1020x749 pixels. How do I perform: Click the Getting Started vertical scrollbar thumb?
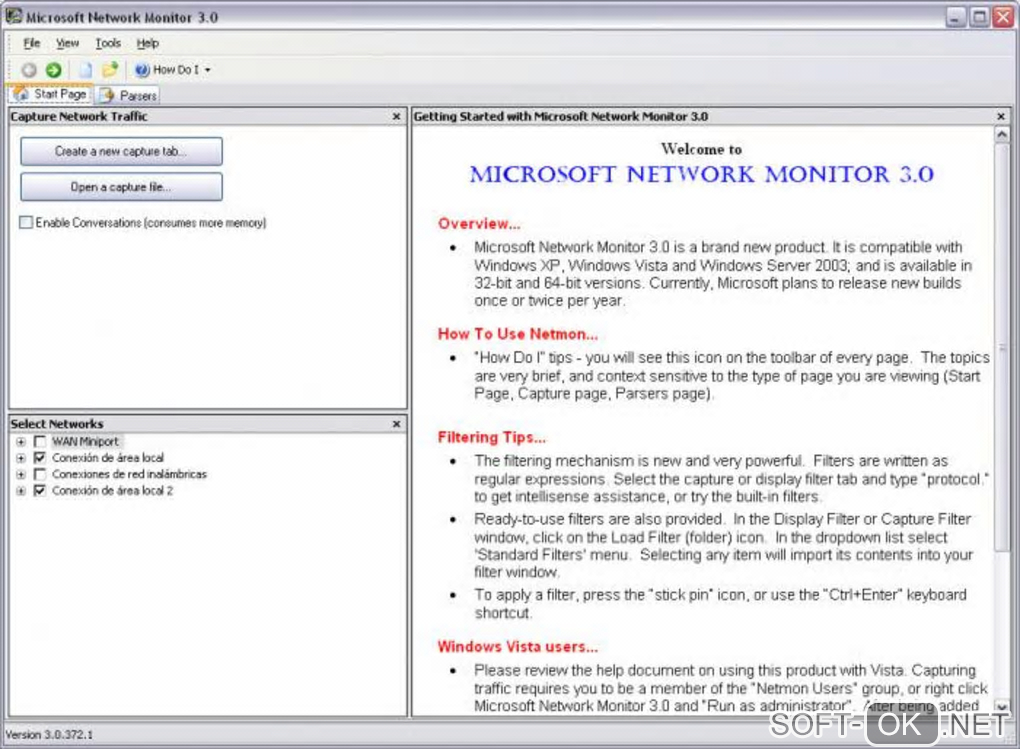(x=1002, y=348)
